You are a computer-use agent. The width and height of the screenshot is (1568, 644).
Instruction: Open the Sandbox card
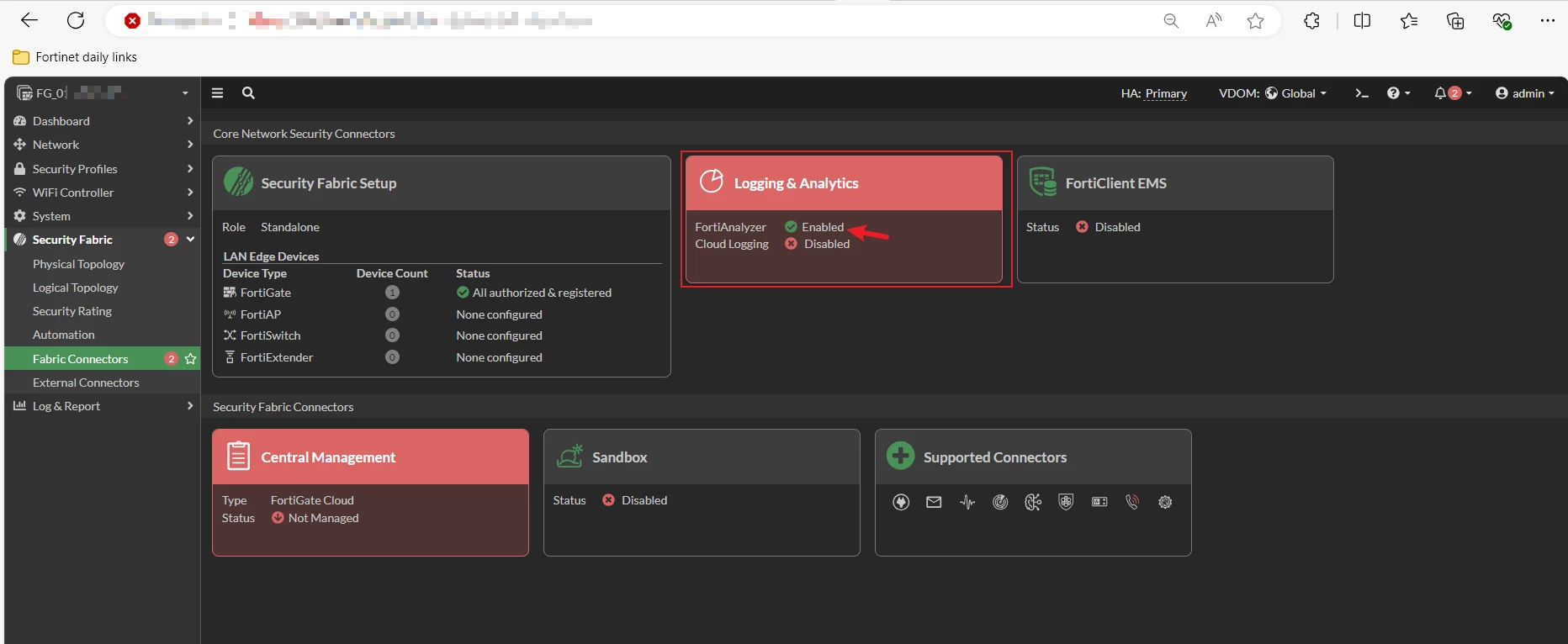(x=702, y=493)
